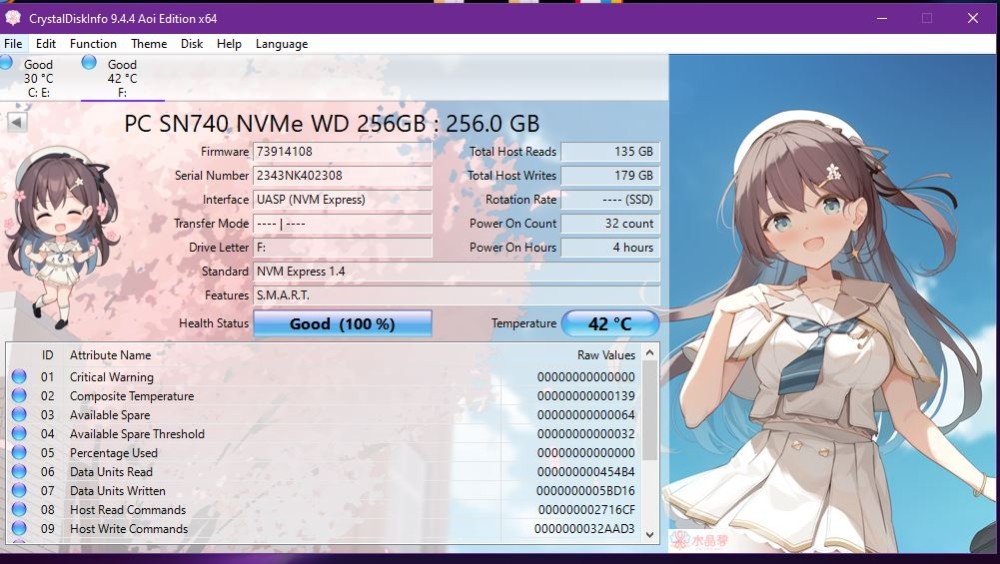Image resolution: width=1000 pixels, height=564 pixels.
Task: Click the CrystalDiskInfo app icon in title bar
Action: (x=13, y=18)
